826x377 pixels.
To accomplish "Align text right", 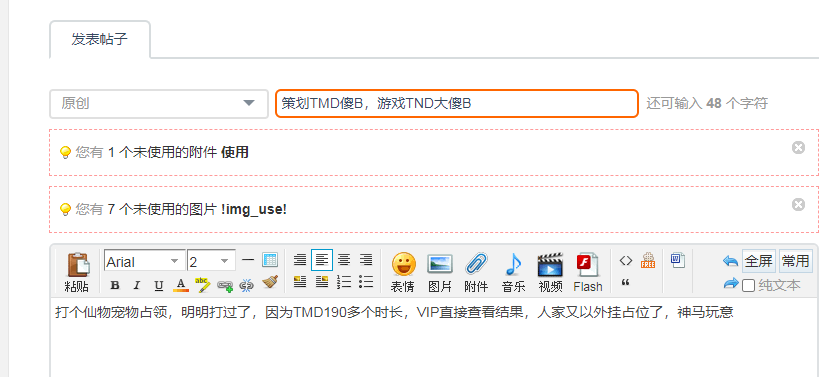I will [366, 260].
